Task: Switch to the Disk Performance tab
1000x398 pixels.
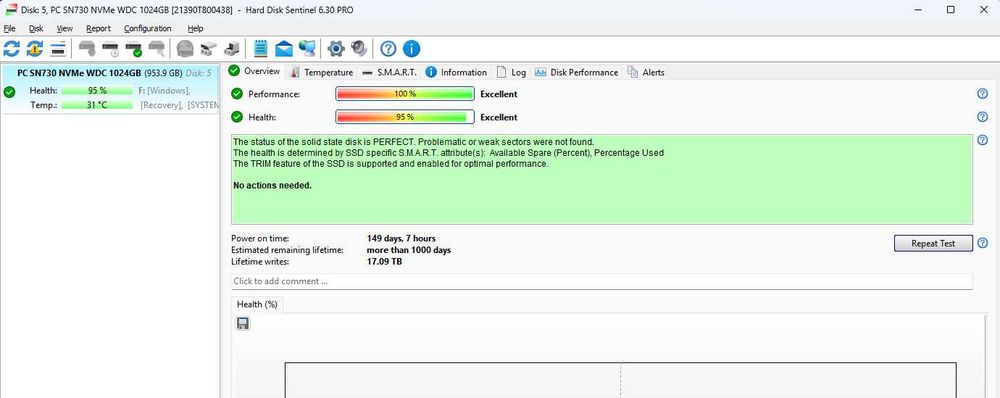Action: [577, 72]
